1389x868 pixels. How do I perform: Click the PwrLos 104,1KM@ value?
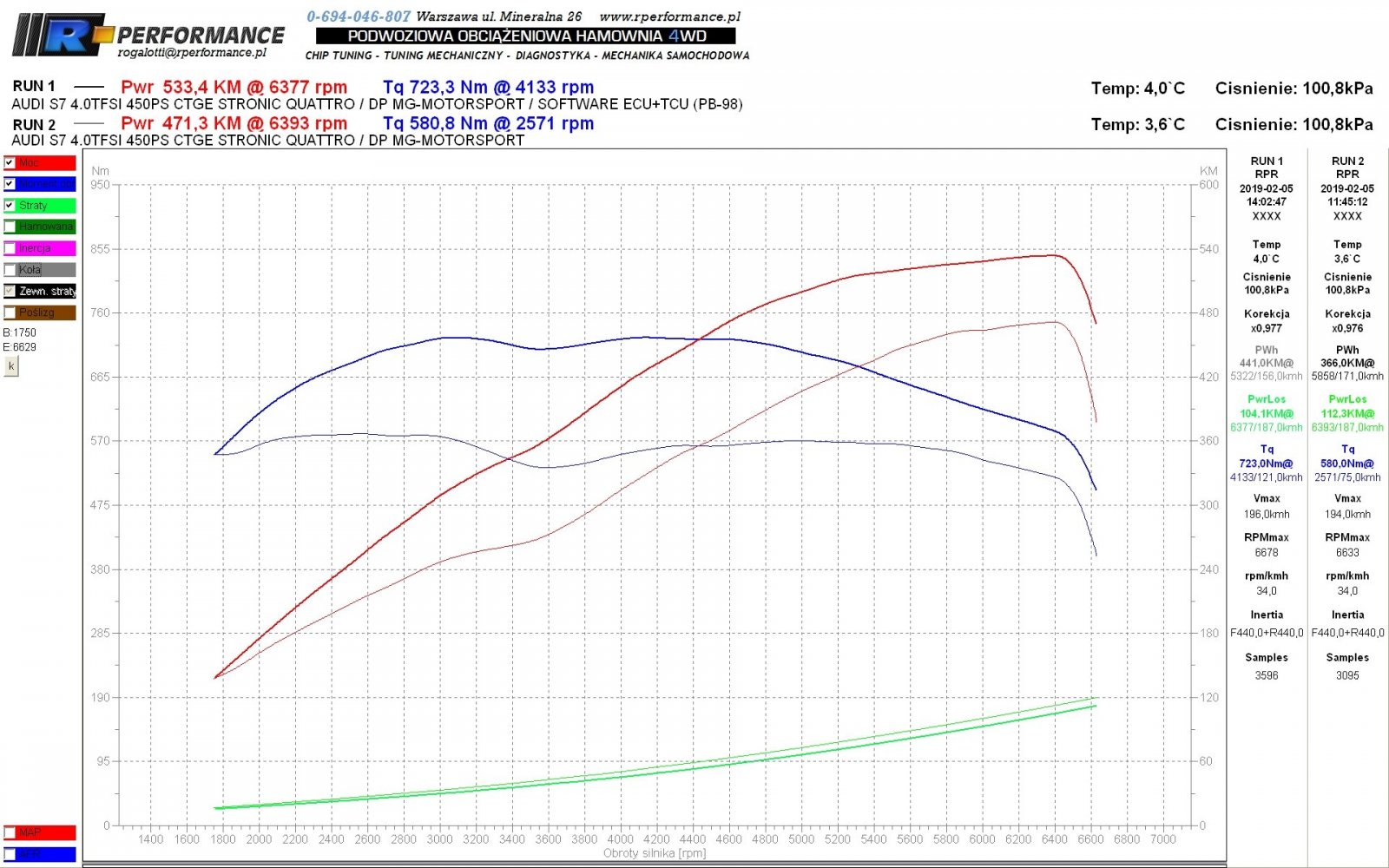(1267, 413)
